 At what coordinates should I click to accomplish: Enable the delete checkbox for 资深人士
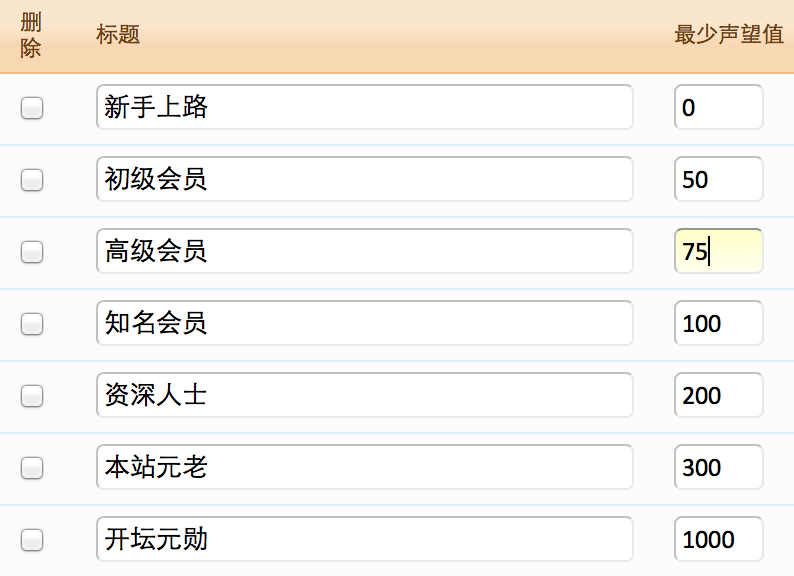(32, 396)
